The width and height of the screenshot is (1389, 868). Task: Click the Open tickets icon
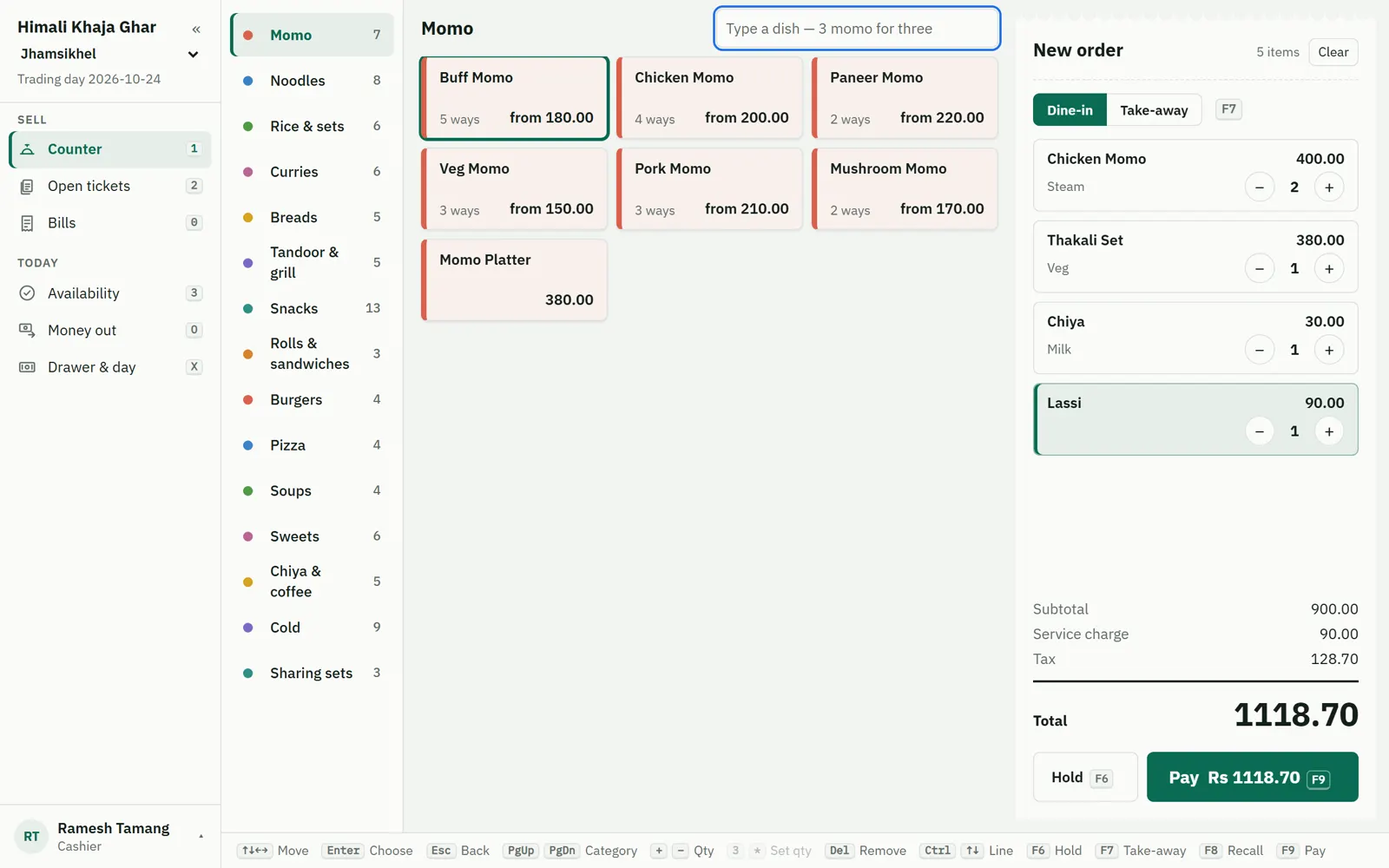tap(27, 186)
